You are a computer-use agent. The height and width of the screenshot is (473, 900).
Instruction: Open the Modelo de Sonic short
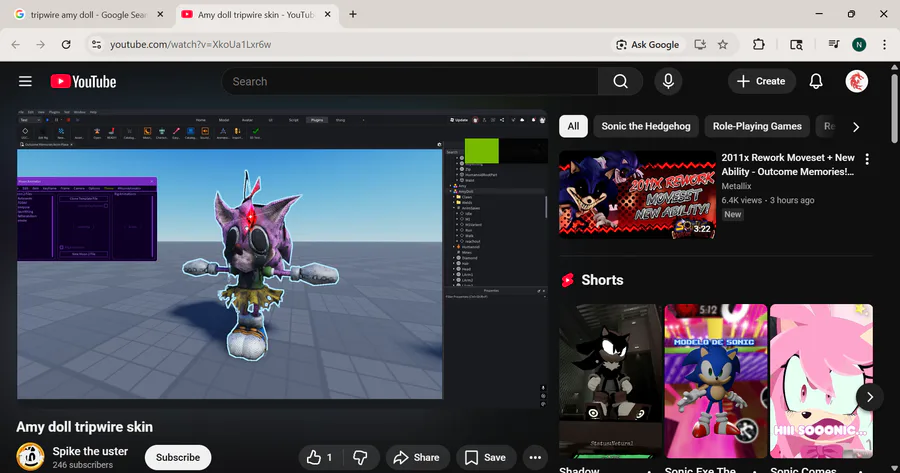coord(716,381)
